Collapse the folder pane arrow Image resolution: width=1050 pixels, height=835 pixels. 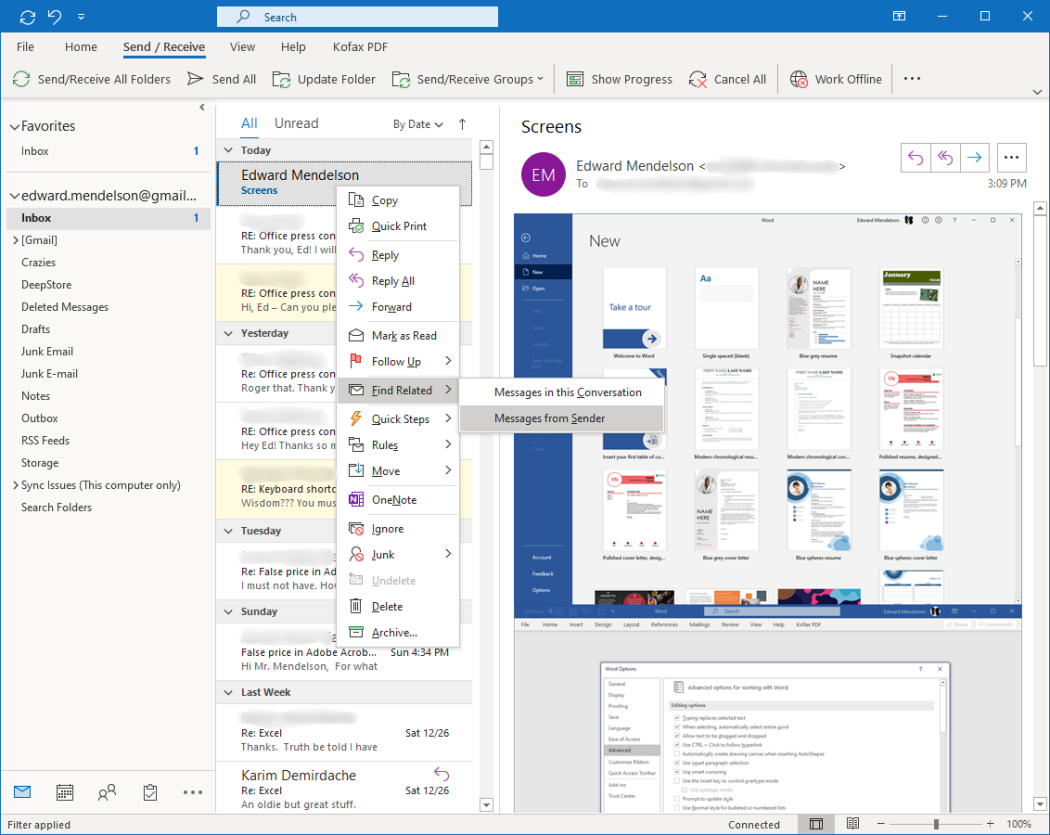point(202,107)
